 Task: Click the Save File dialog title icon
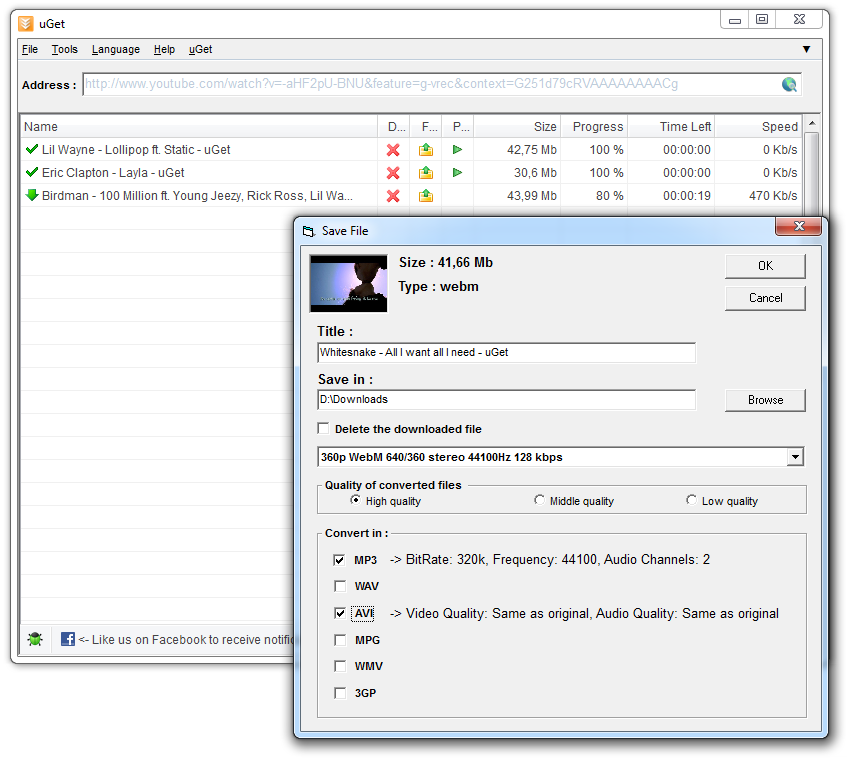pyautogui.click(x=309, y=232)
